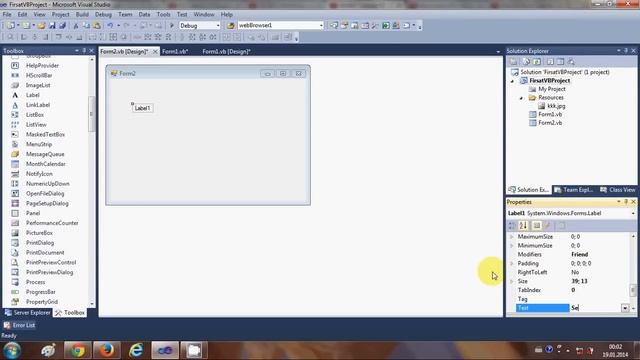The width and height of the screenshot is (640, 360).
Task: Collapse the FirsatVBProject node
Action: coord(513,81)
